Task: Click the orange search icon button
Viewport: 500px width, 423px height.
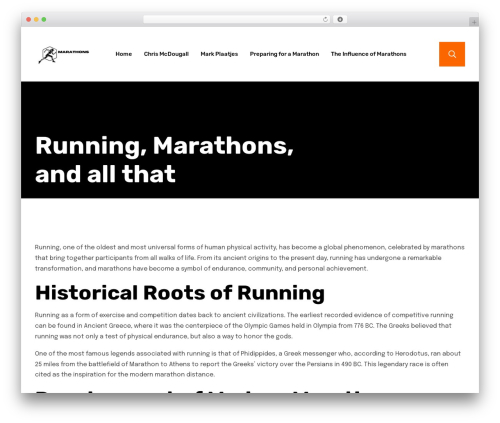Action: click(452, 54)
